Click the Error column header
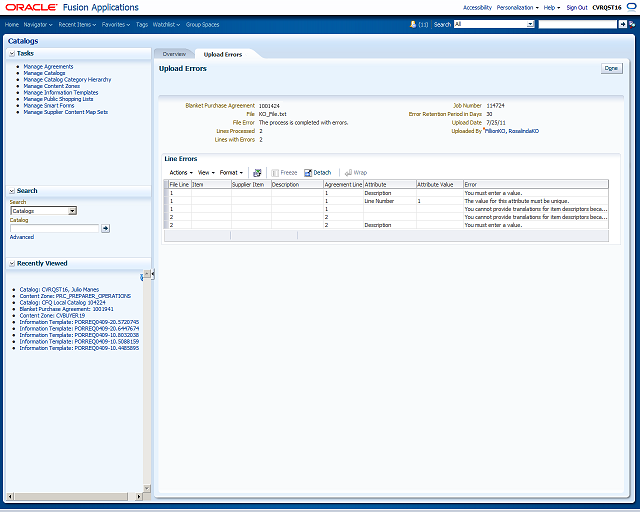 coord(536,185)
